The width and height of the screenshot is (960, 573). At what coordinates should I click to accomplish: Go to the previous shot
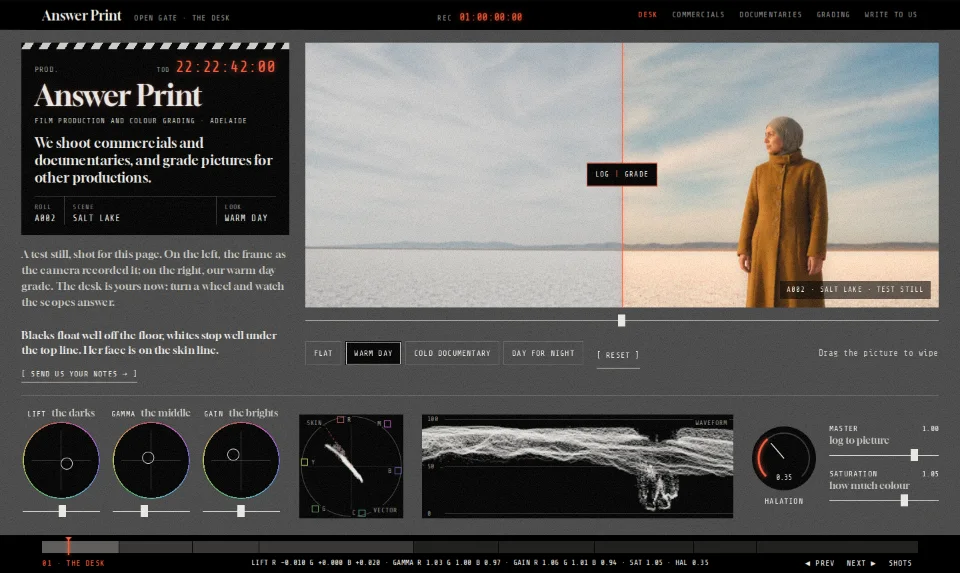pos(820,563)
